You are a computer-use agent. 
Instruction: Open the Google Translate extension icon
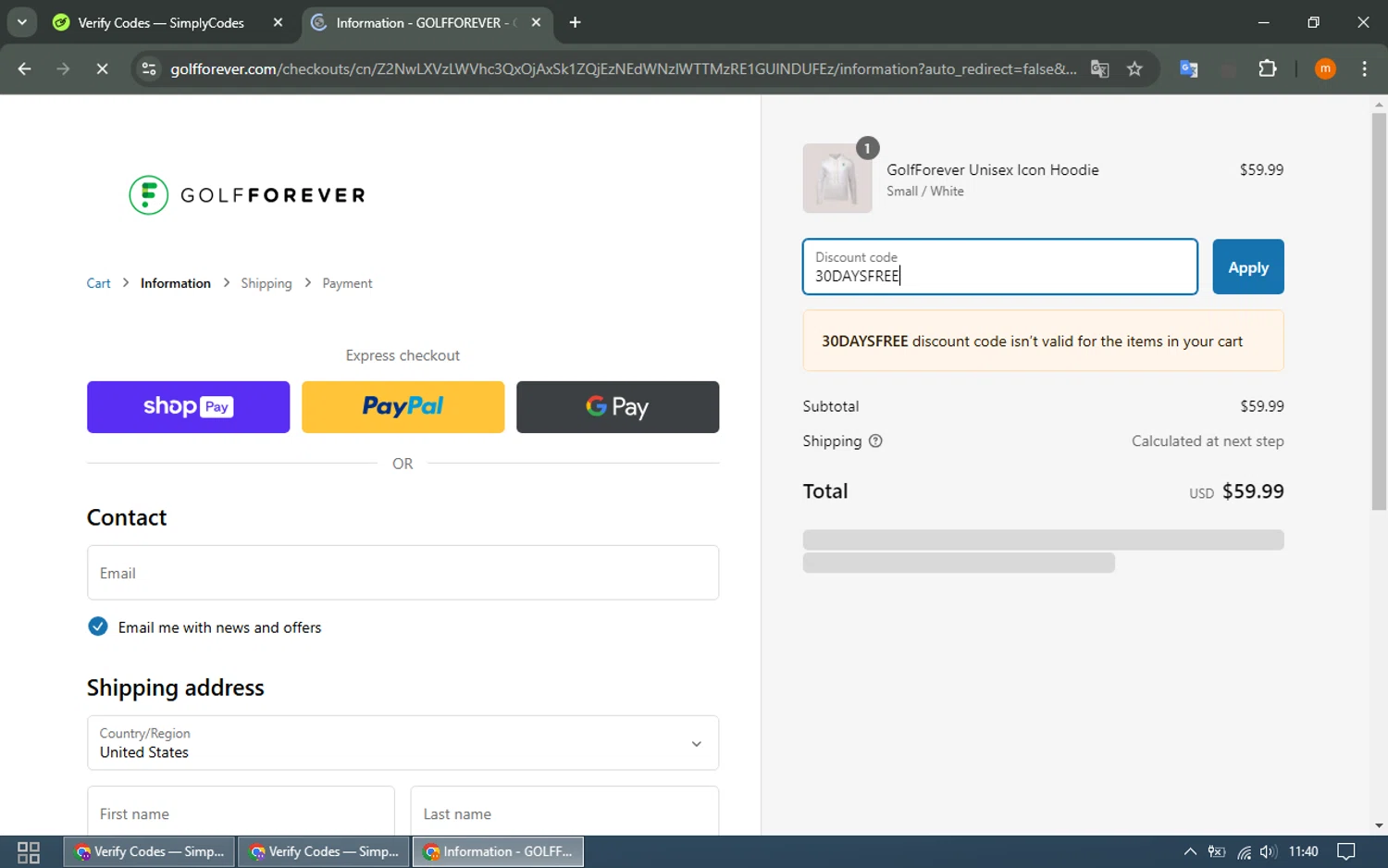point(1189,68)
